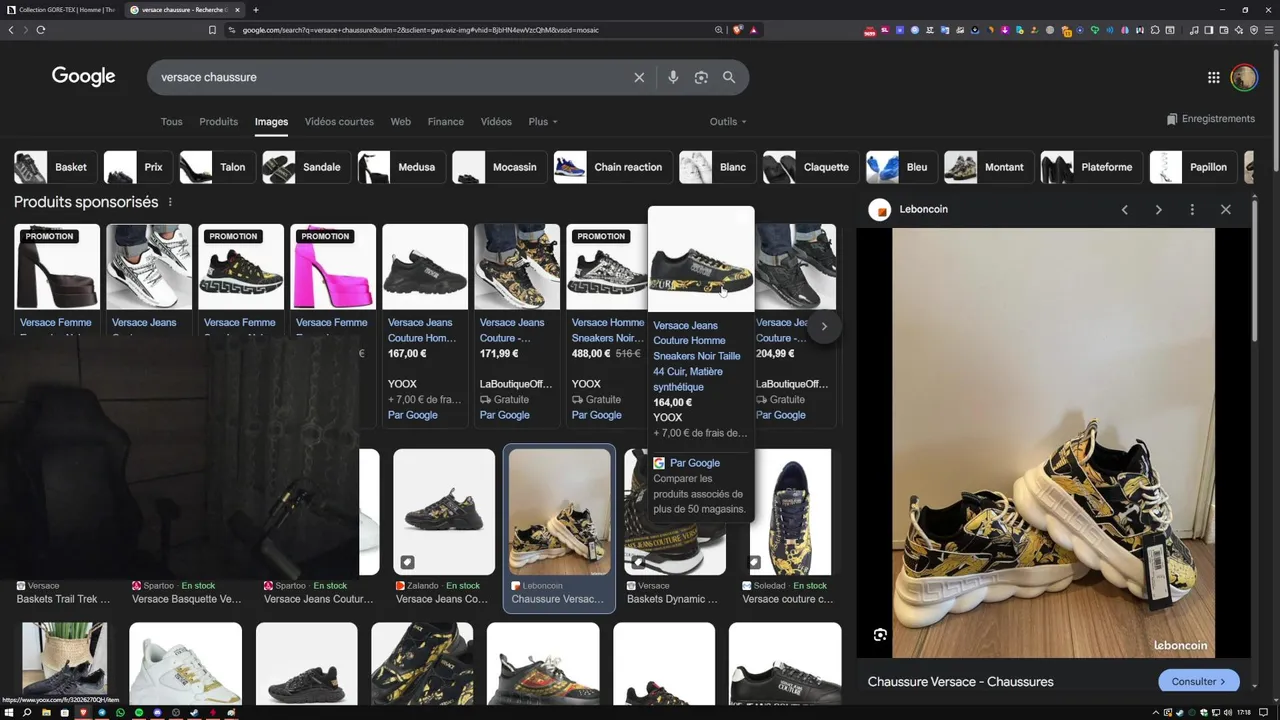The image size is (1280, 720).
Task: Filter images by Sandale chip
Action: click(x=307, y=167)
